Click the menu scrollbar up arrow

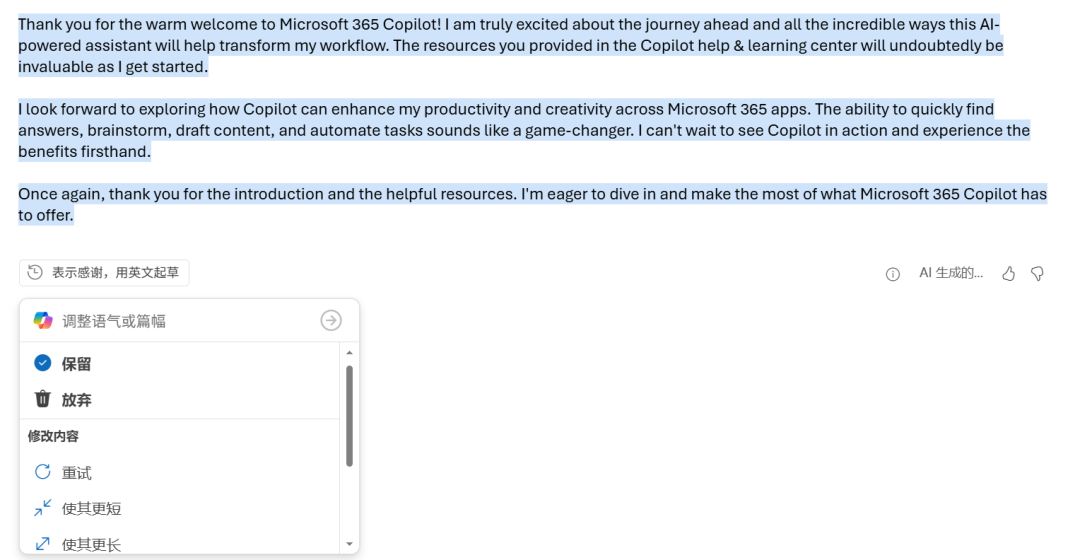coord(349,353)
